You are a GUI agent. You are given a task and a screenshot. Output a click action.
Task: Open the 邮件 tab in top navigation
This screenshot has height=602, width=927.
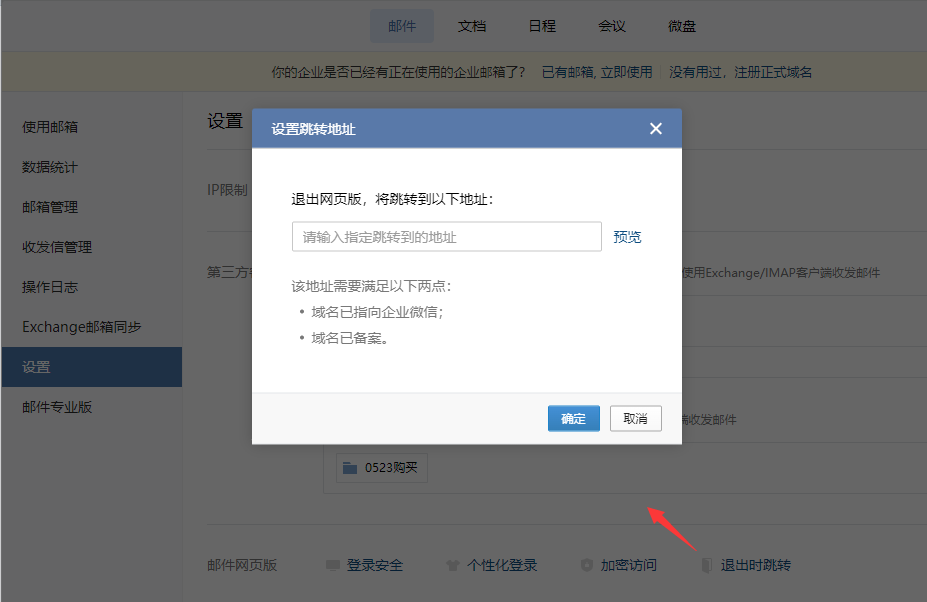click(x=402, y=26)
